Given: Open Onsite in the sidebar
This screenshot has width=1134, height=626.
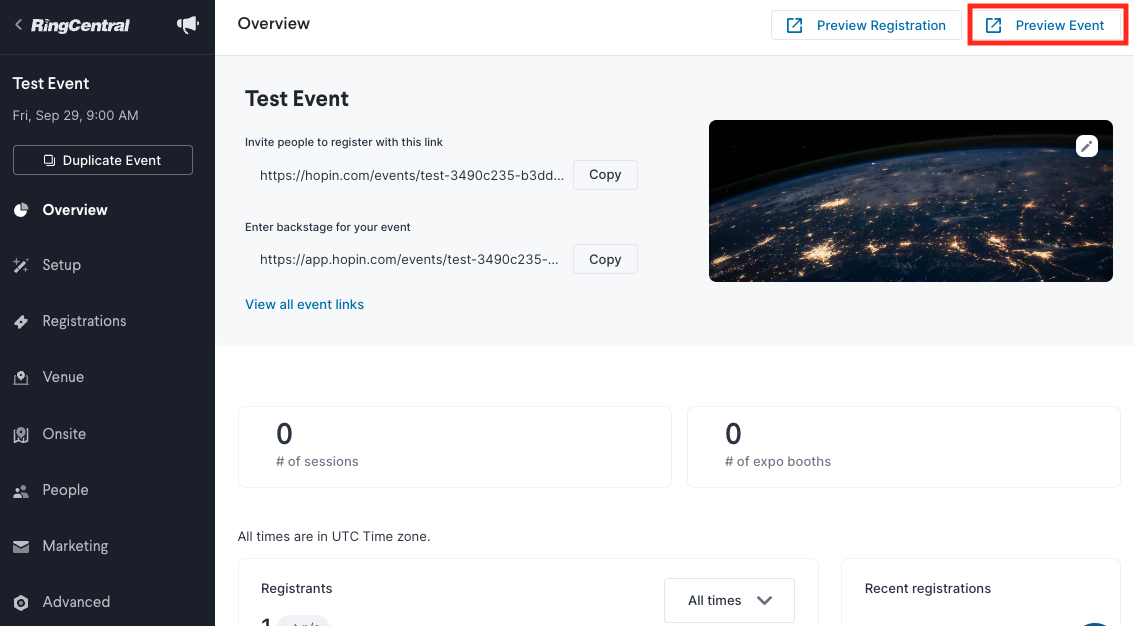Looking at the screenshot, I should tap(64, 434).
